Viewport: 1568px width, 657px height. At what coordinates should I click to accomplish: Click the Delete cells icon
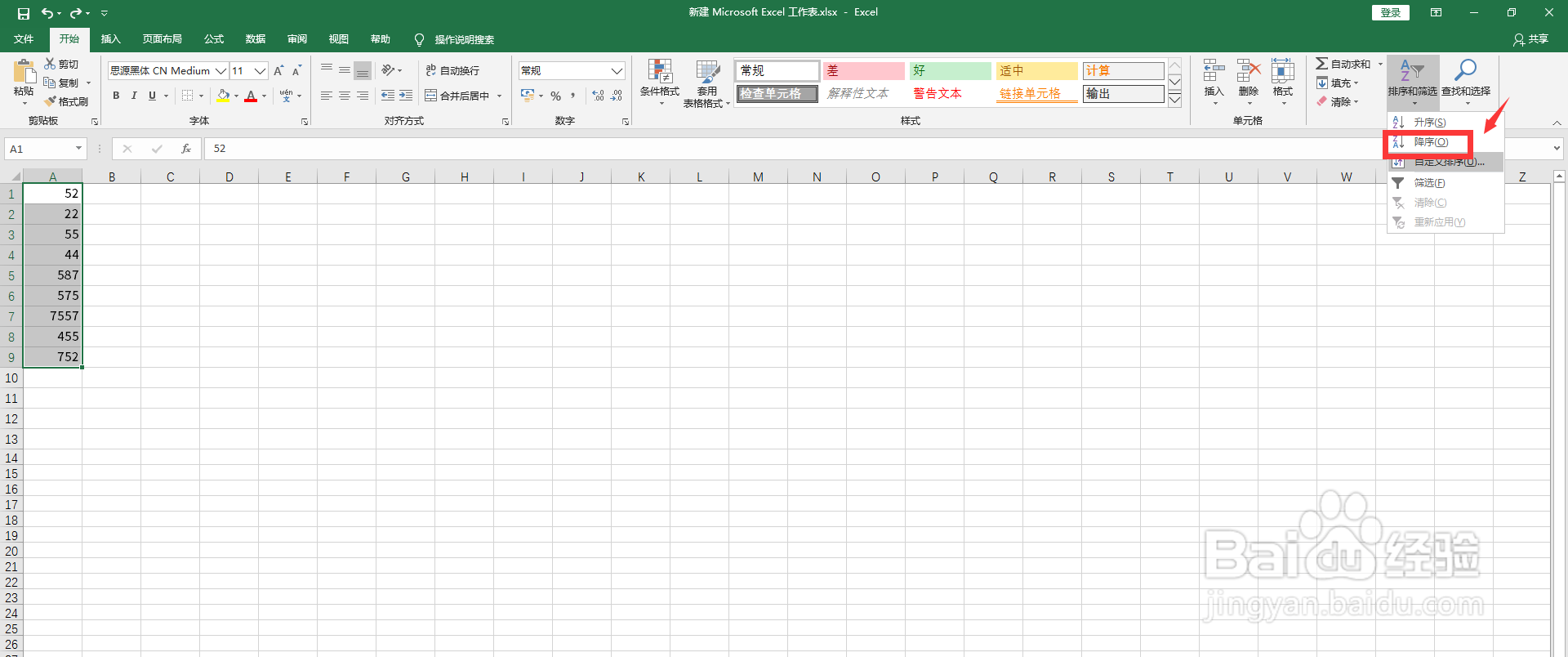click(1249, 71)
